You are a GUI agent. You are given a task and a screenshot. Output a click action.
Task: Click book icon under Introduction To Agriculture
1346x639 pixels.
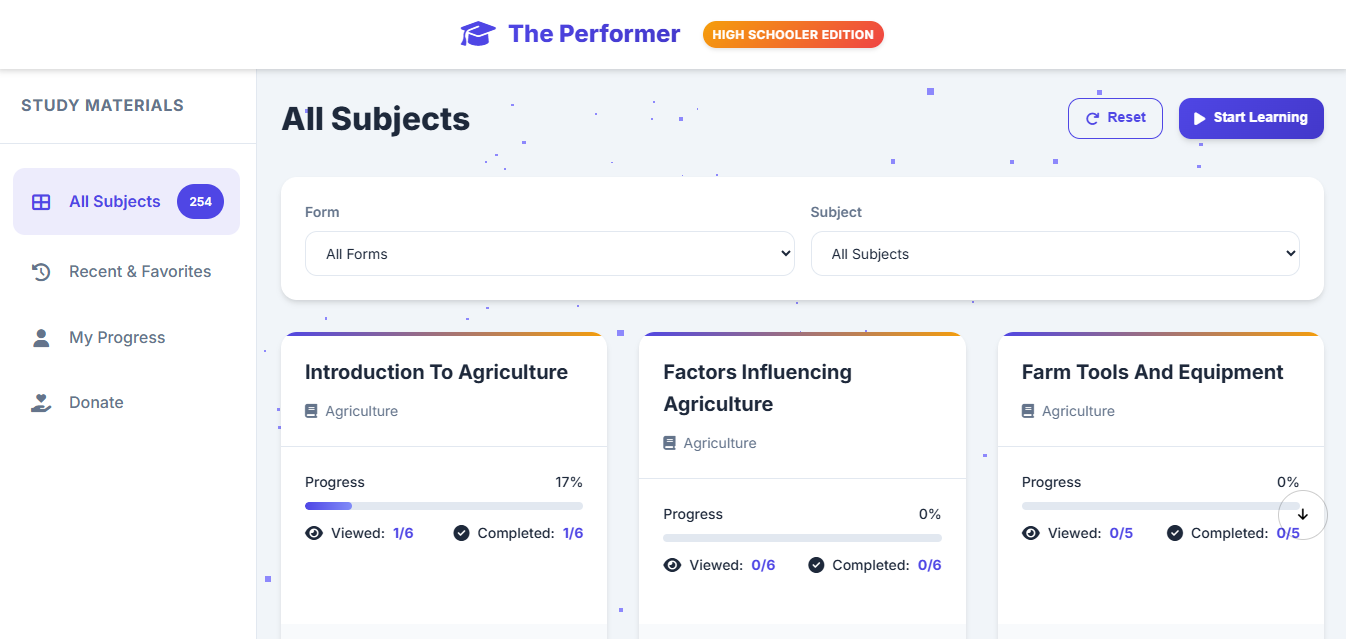(x=312, y=411)
